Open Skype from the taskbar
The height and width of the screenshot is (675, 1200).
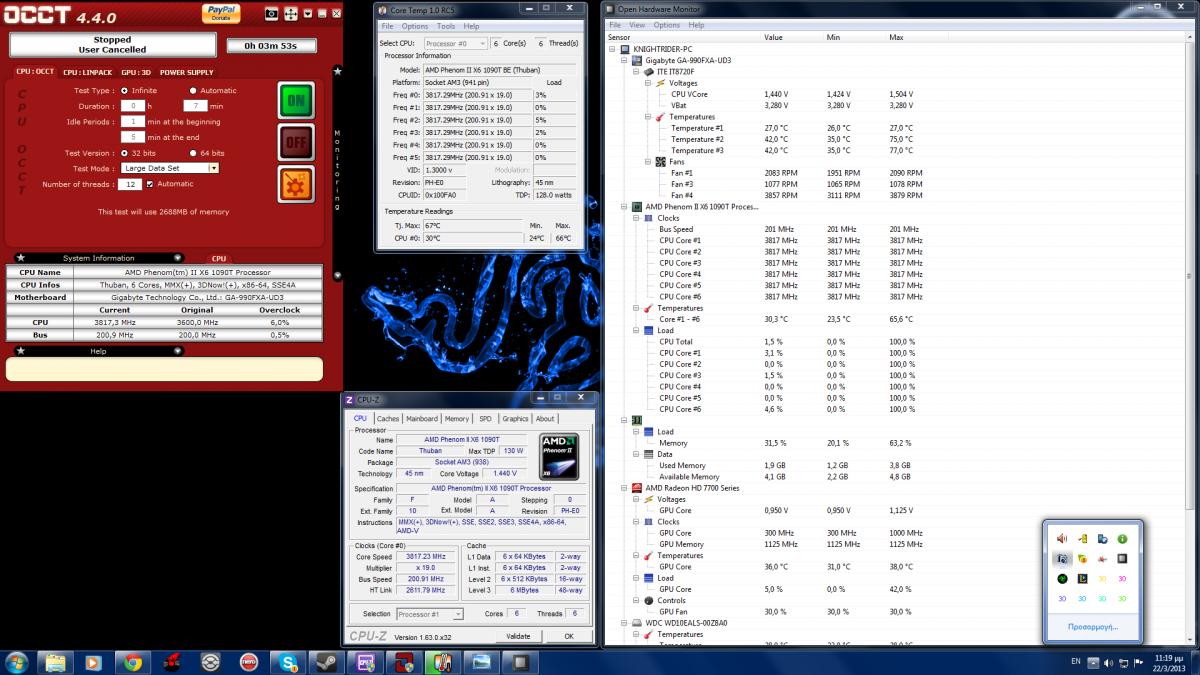pyautogui.click(x=288, y=661)
